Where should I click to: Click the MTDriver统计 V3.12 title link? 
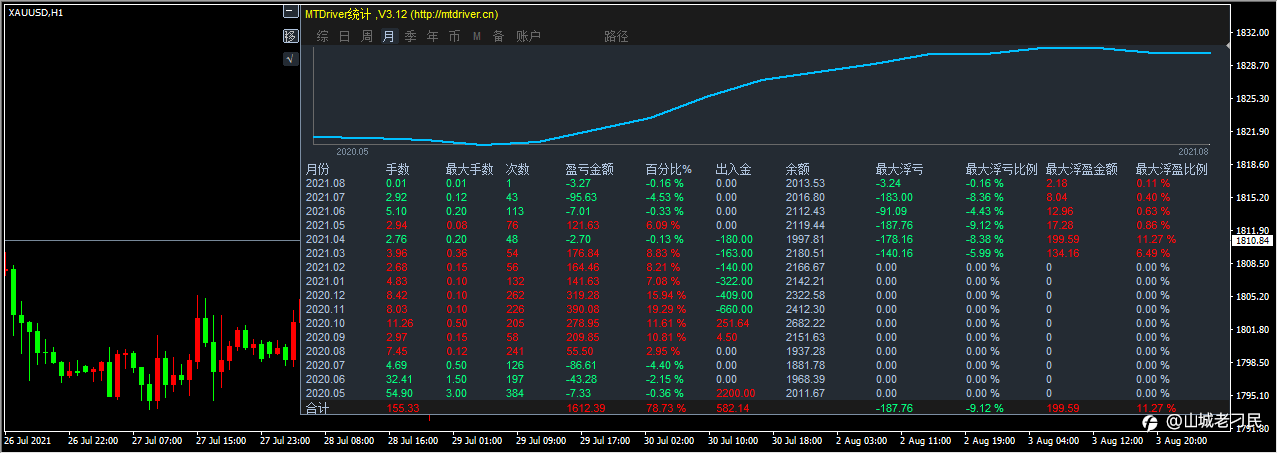point(402,14)
